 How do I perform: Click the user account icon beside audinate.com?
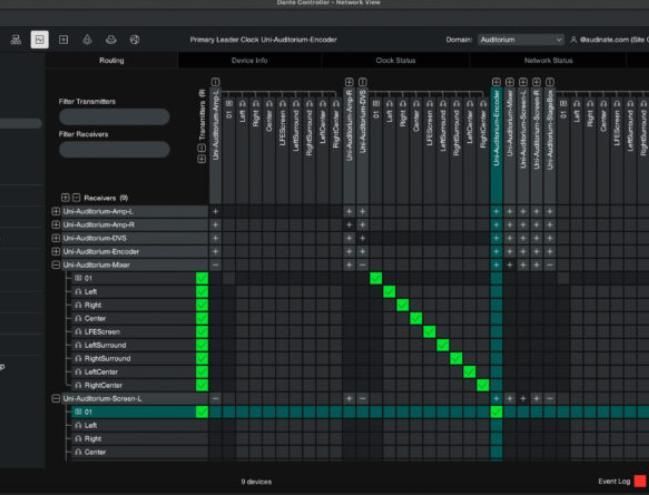[573, 40]
